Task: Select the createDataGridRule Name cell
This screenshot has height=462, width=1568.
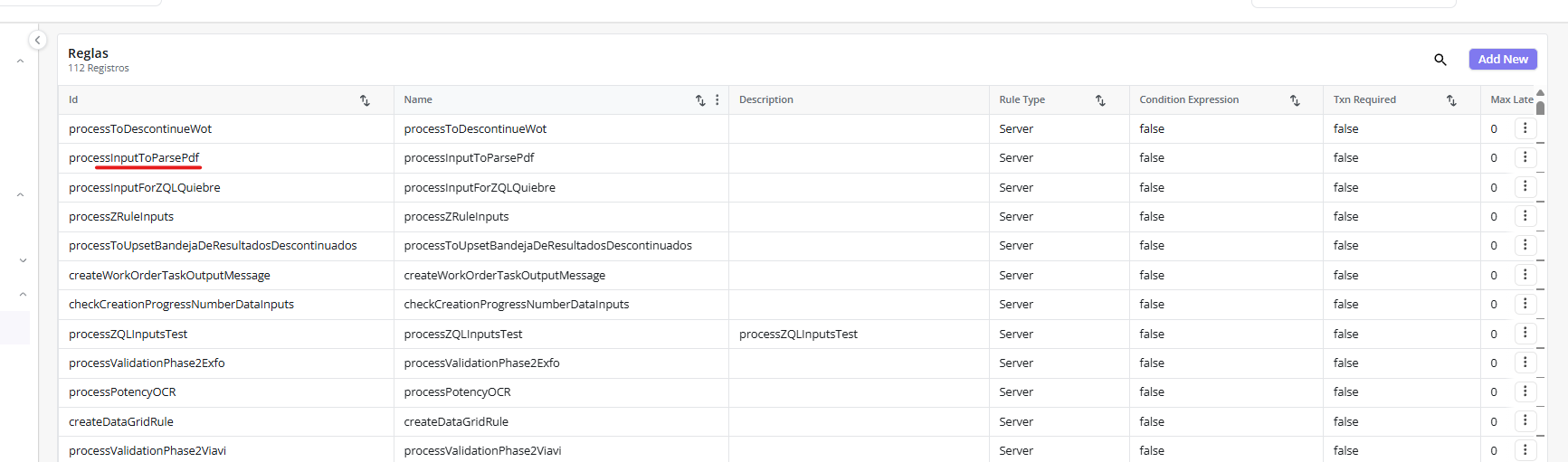Action: click(x=561, y=422)
